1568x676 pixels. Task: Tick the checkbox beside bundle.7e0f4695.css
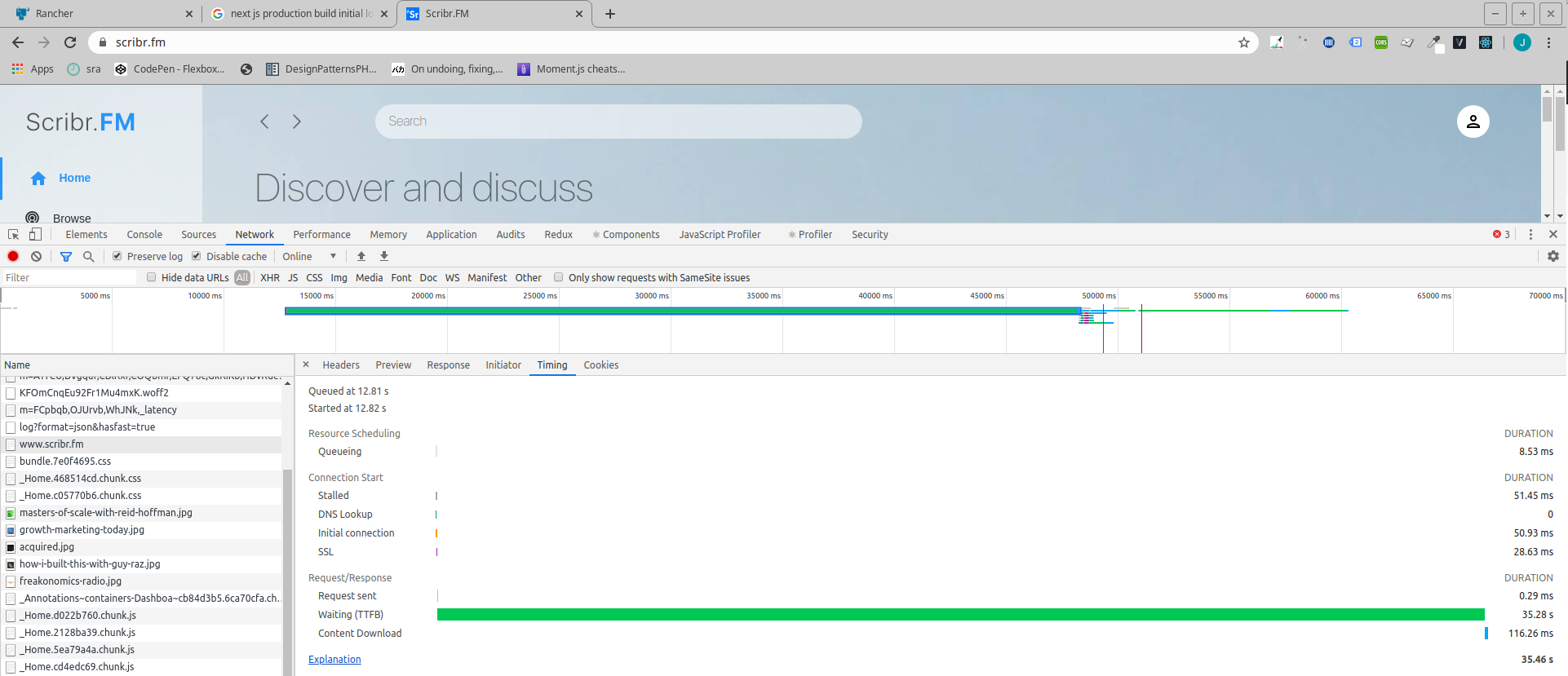point(11,462)
